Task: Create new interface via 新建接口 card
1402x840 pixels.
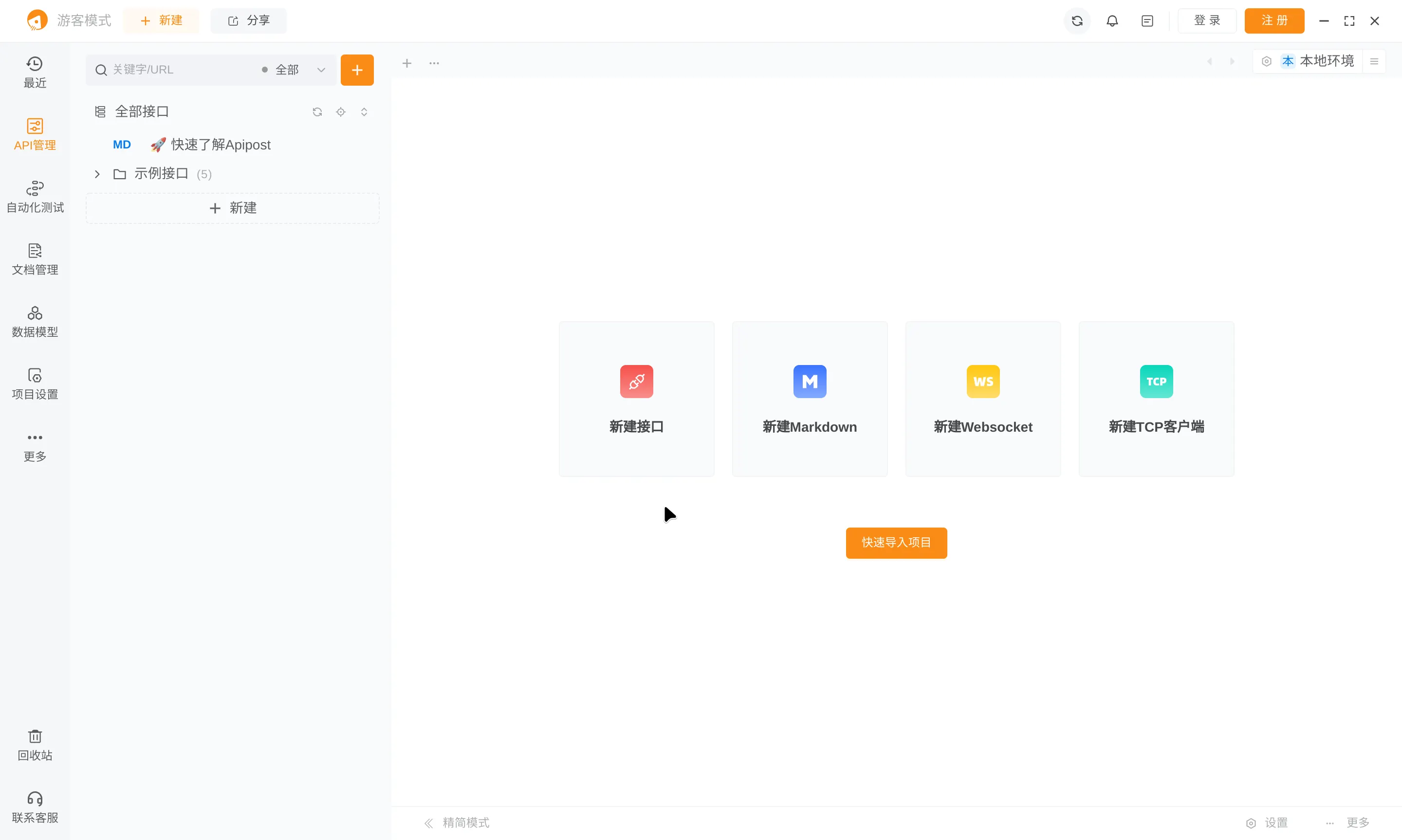Action: pyautogui.click(x=636, y=399)
